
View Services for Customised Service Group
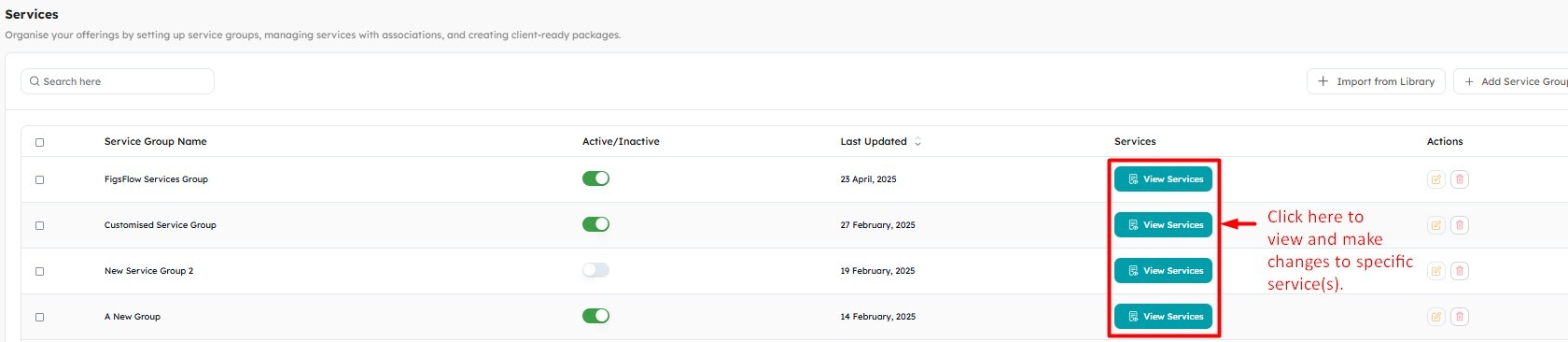(1163, 224)
